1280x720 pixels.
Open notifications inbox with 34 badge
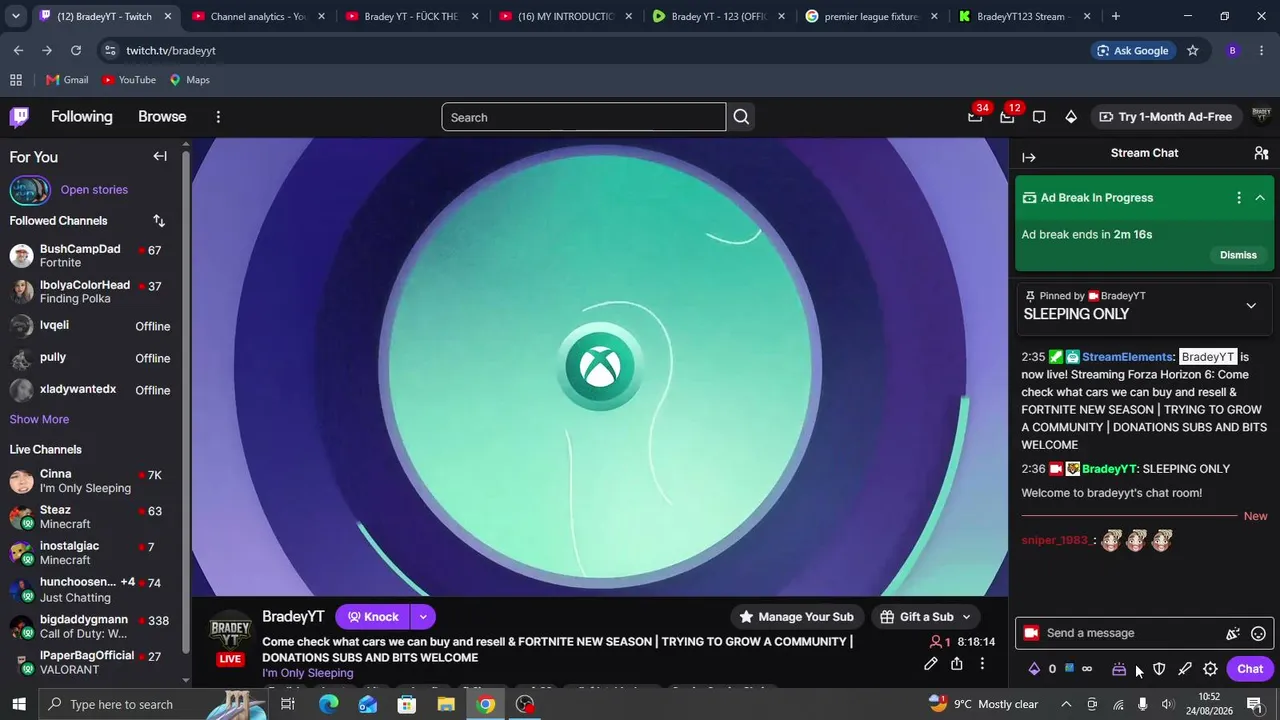[975, 117]
